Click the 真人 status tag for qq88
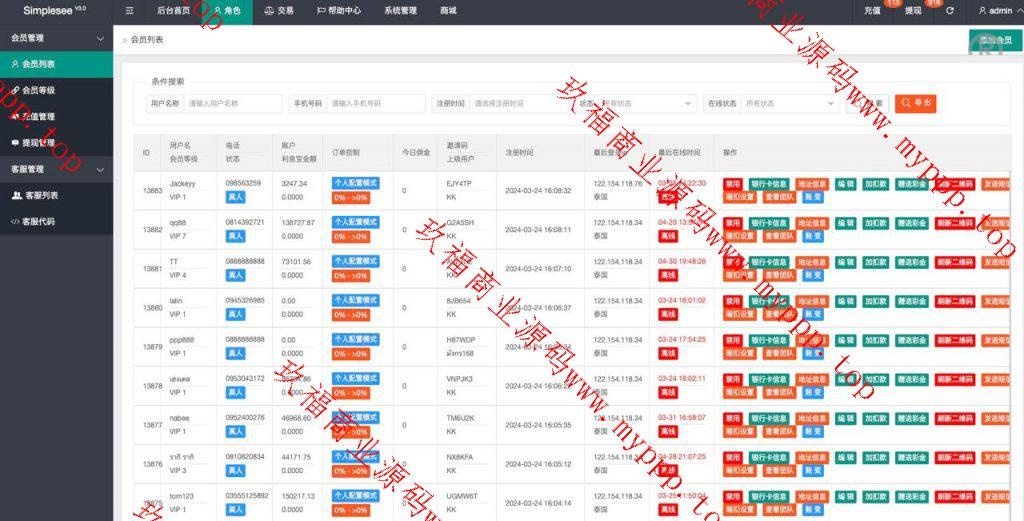This screenshot has width=1024, height=521. [x=235, y=236]
